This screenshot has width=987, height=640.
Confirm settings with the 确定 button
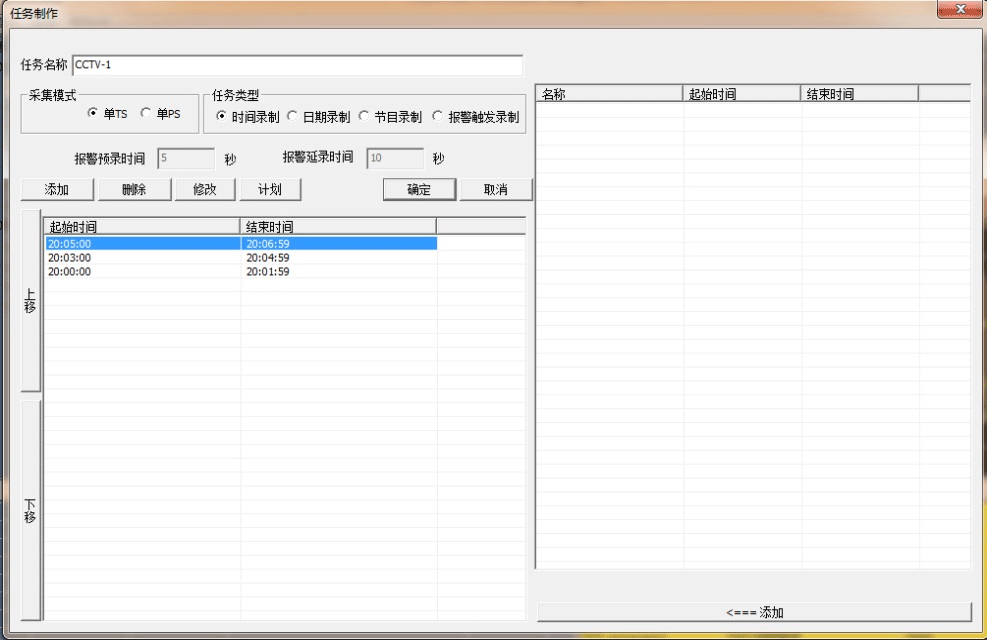(419, 189)
